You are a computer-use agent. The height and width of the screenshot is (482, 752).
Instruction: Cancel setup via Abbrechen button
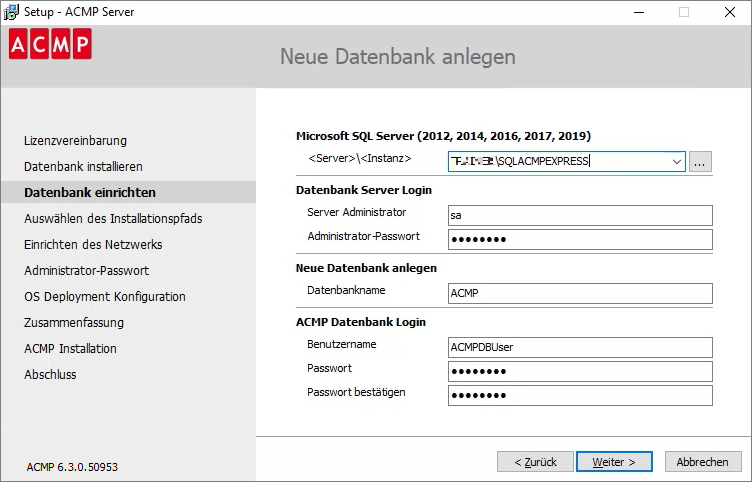click(x=702, y=462)
